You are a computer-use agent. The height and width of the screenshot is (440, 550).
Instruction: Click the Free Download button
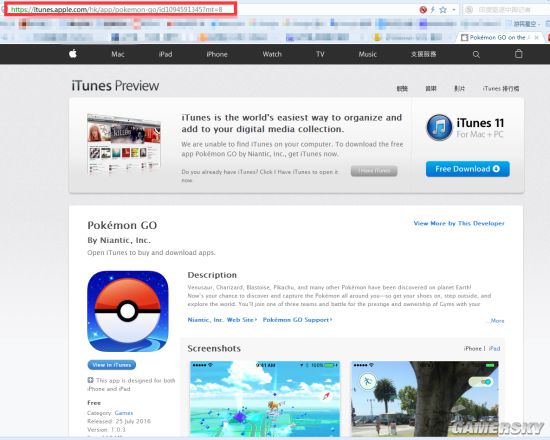point(468,169)
